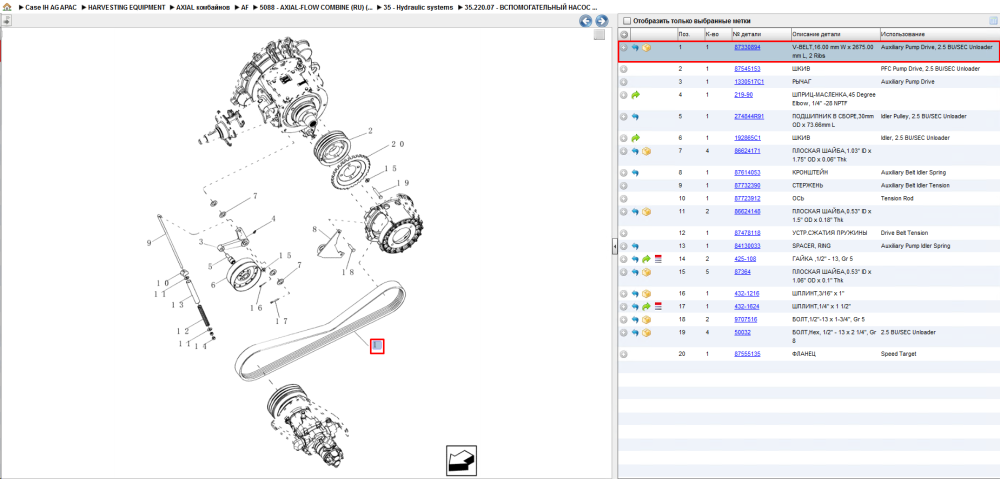
Task: Open part number link 87555135
Action: tap(747, 354)
